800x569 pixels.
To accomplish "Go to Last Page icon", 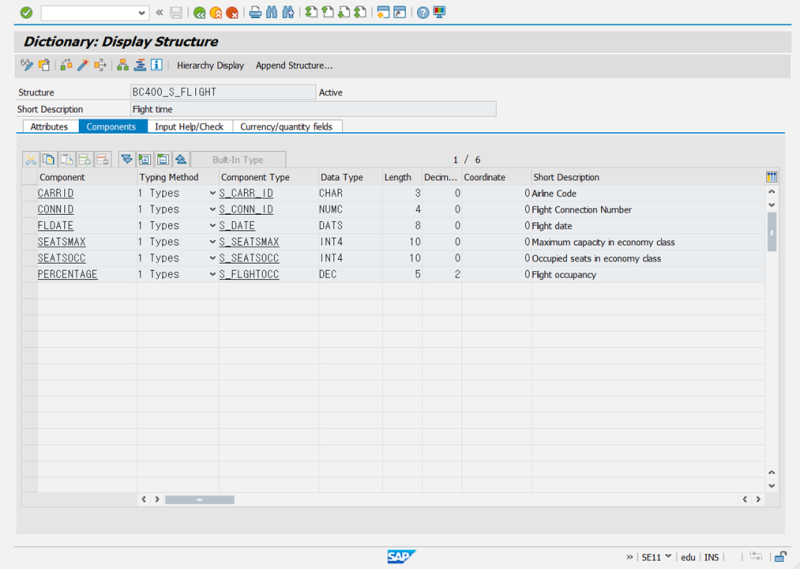I will point(360,12).
